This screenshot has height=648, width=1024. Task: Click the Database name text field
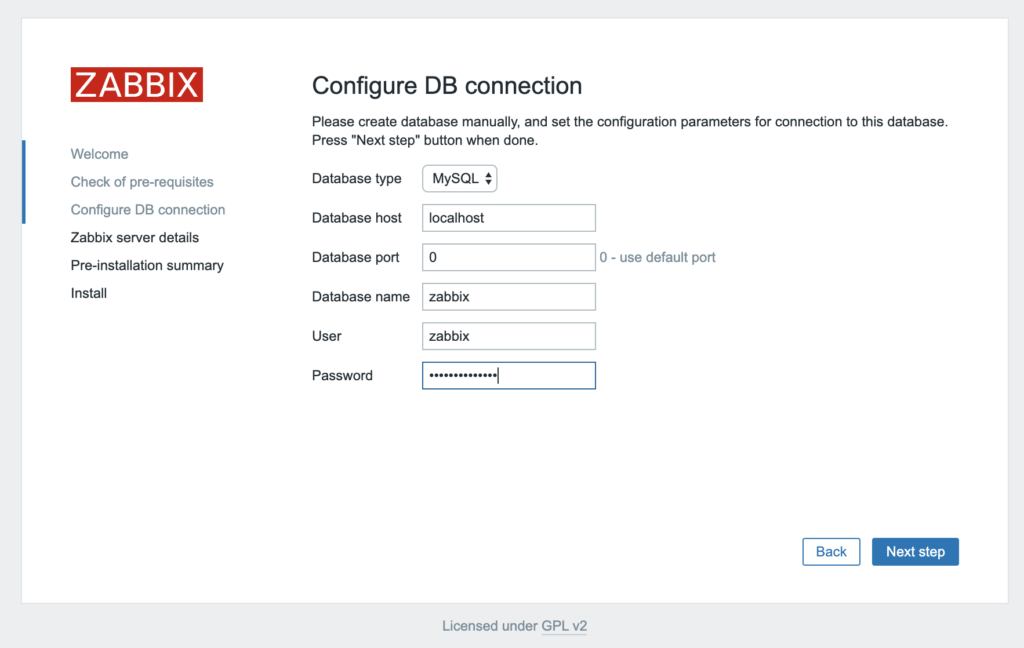(508, 297)
